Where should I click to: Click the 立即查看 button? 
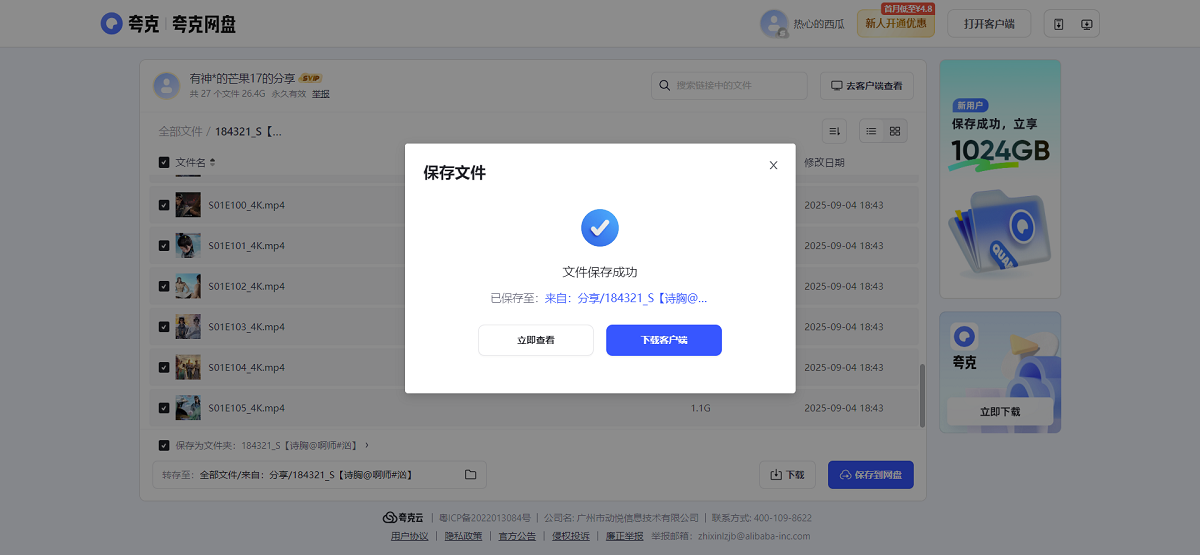(536, 340)
